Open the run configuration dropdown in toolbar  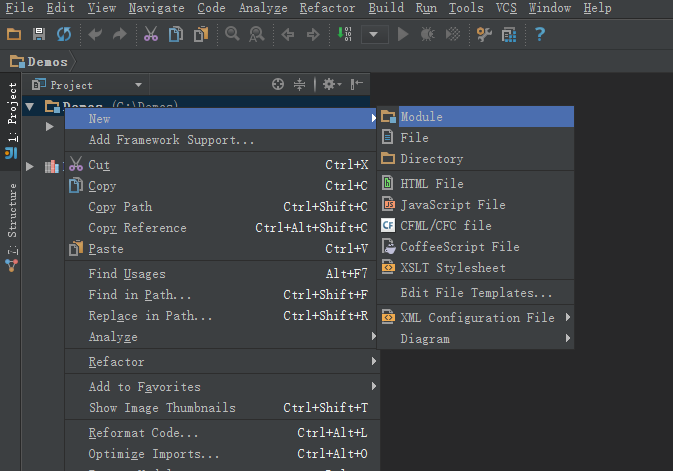(375, 34)
